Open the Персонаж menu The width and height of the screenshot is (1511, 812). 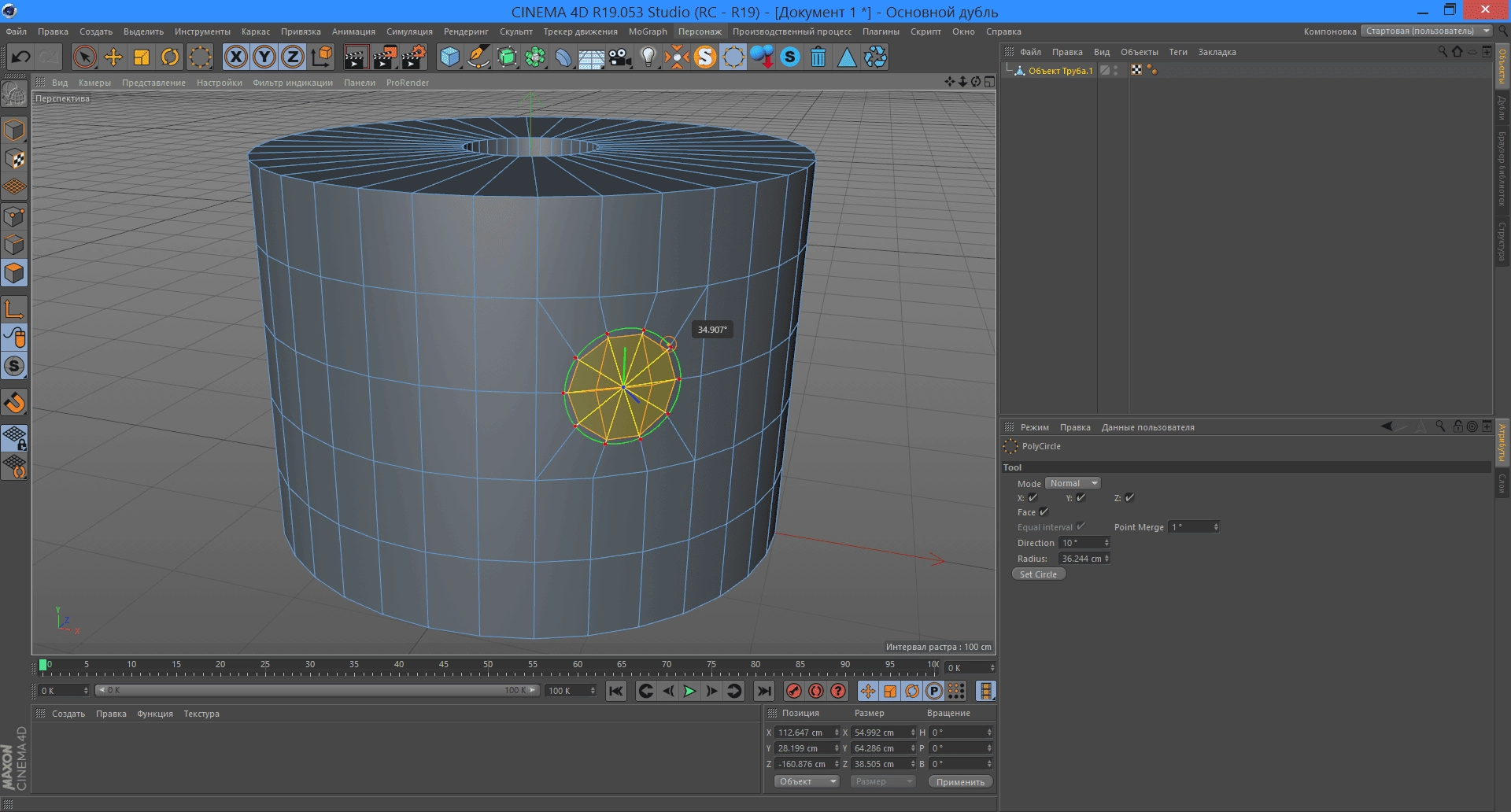click(x=700, y=31)
